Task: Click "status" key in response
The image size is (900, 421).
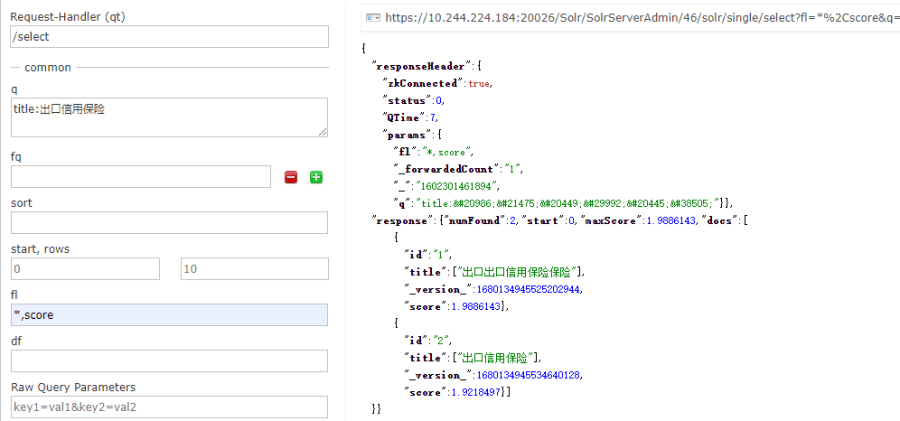Action: pyautogui.click(x=407, y=100)
